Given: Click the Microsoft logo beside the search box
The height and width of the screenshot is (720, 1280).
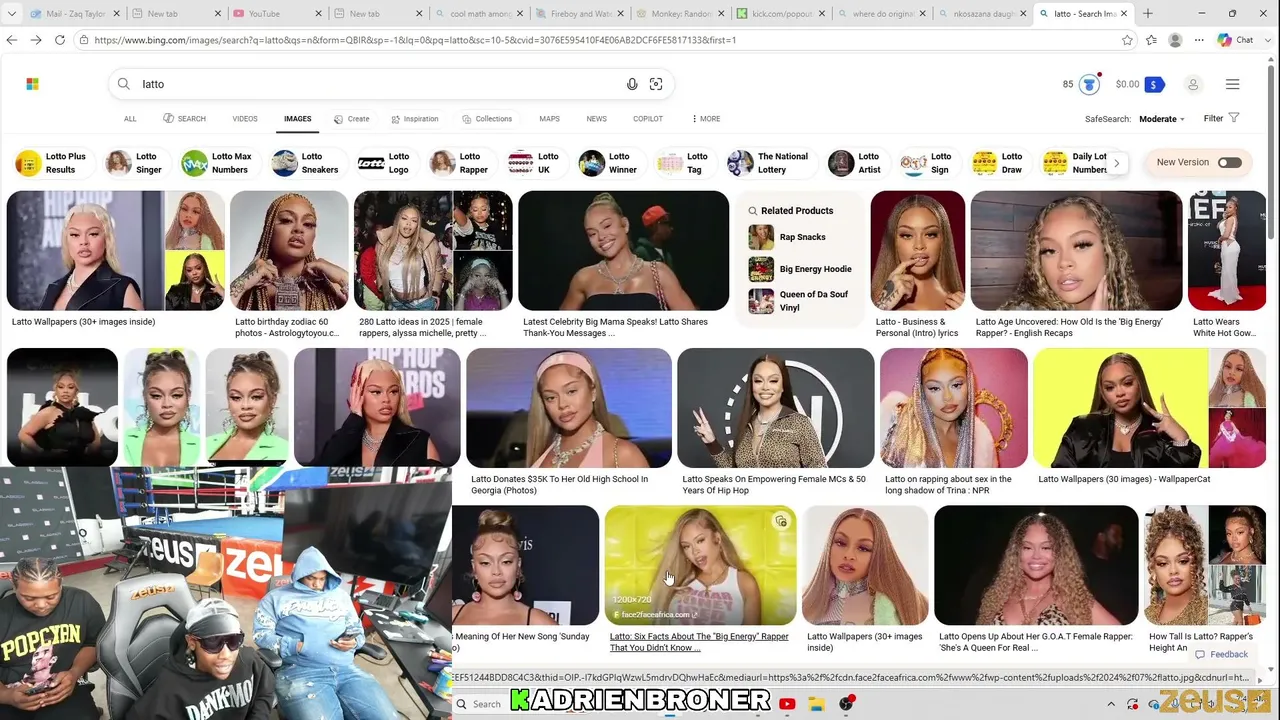Looking at the screenshot, I should (x=32, y=84).
